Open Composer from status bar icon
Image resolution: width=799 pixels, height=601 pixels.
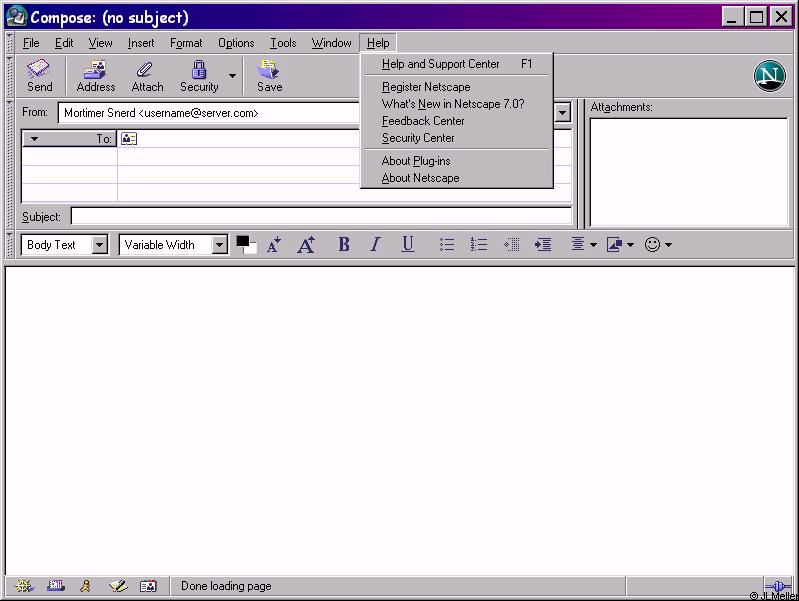click(x=118, y=586)
